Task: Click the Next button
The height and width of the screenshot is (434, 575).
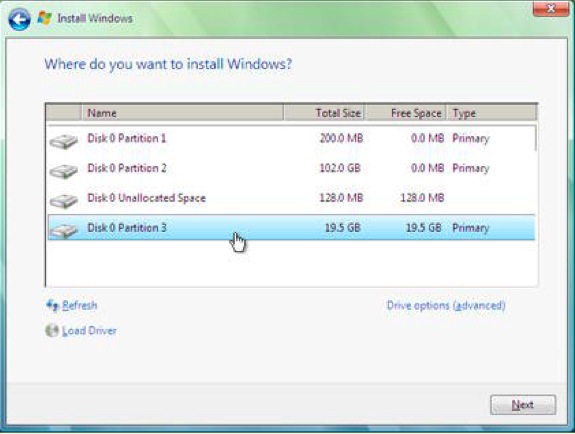Action: coord(523,405)
